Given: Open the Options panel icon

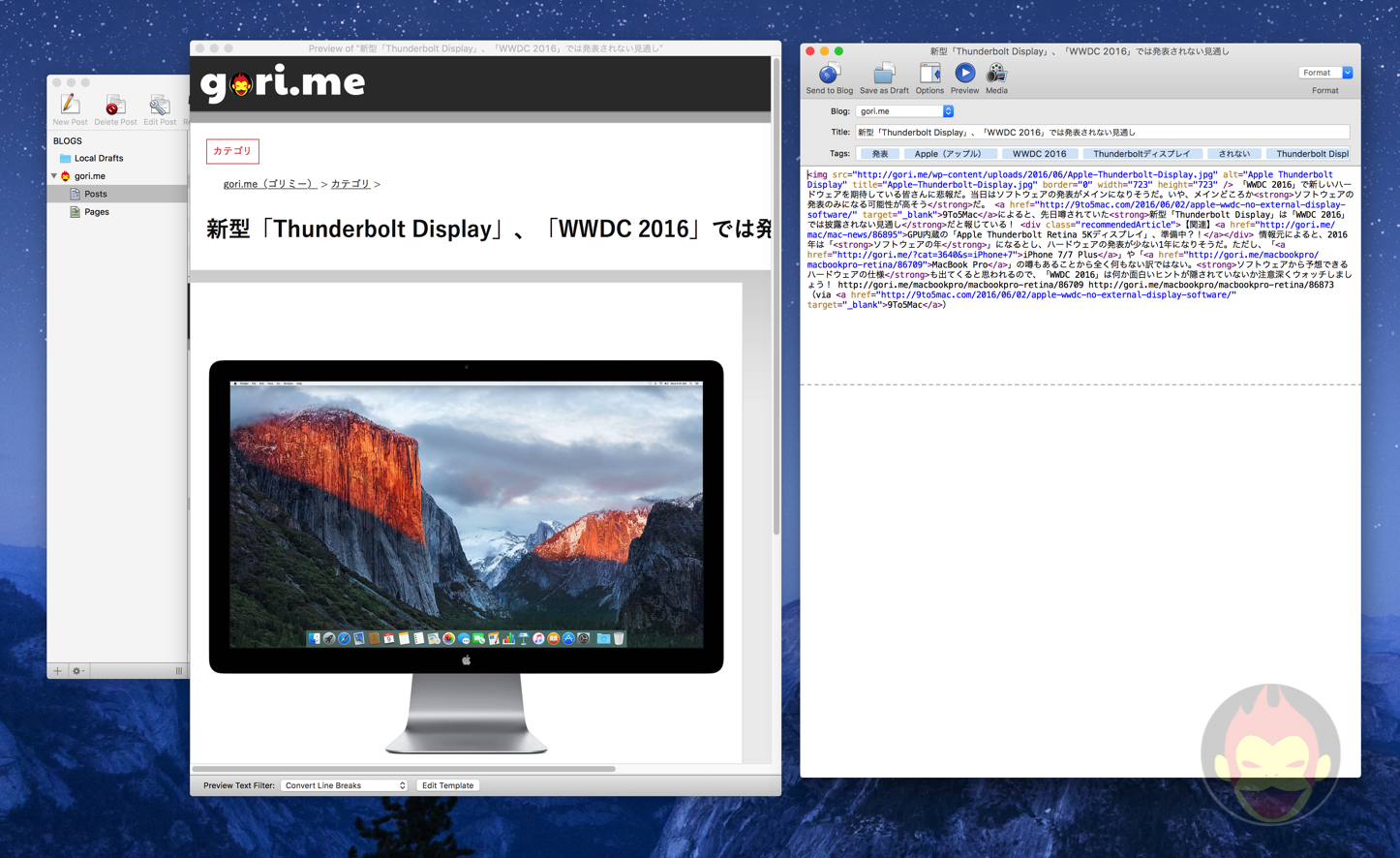Looking at the screenshot, I should click(x=929, y=75).
